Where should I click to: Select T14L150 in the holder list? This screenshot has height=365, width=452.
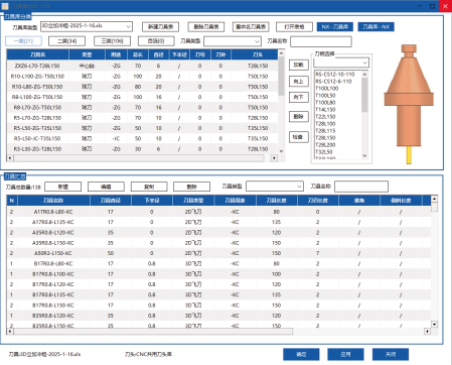(x=326, y=110)
